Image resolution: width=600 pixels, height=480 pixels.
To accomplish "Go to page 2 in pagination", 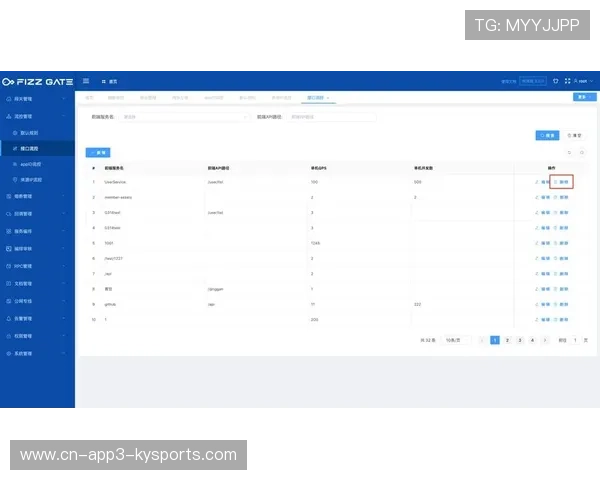I will pos(507,340).
